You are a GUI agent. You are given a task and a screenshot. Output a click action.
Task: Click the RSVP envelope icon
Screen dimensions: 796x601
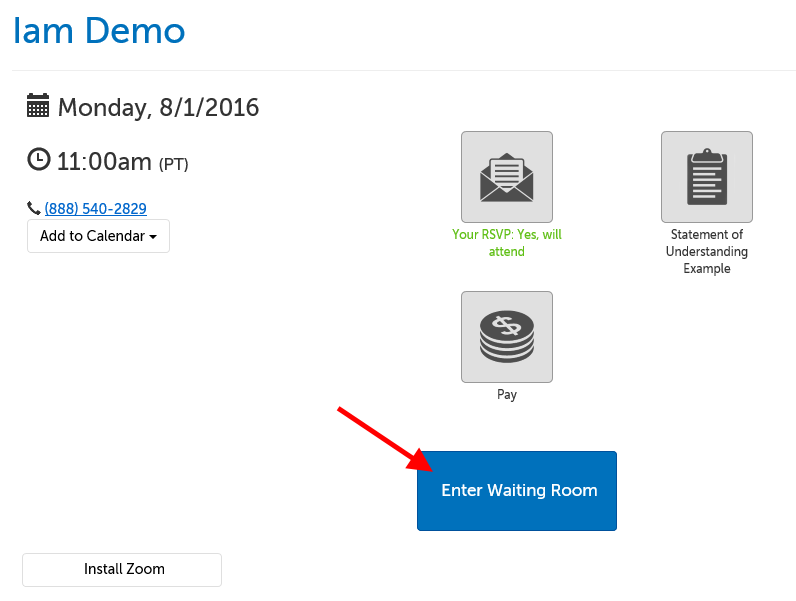506,177
